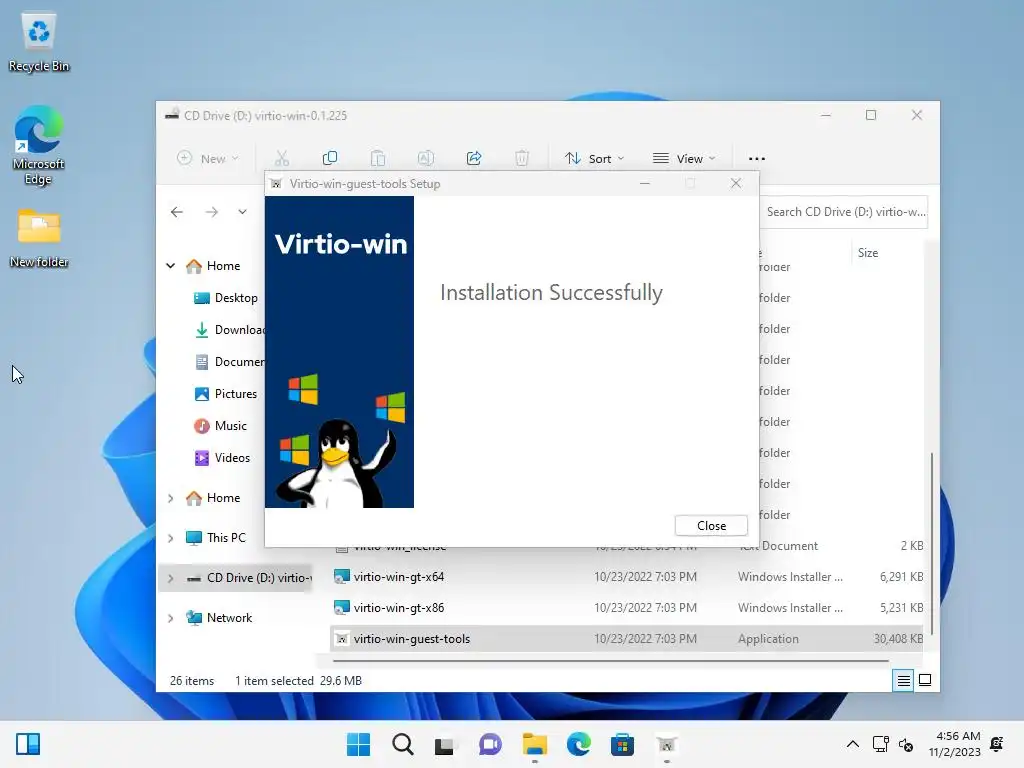Open recent locations chevron next to forward arrow
Screen dimensions: 1024x768
pos(242,212)
